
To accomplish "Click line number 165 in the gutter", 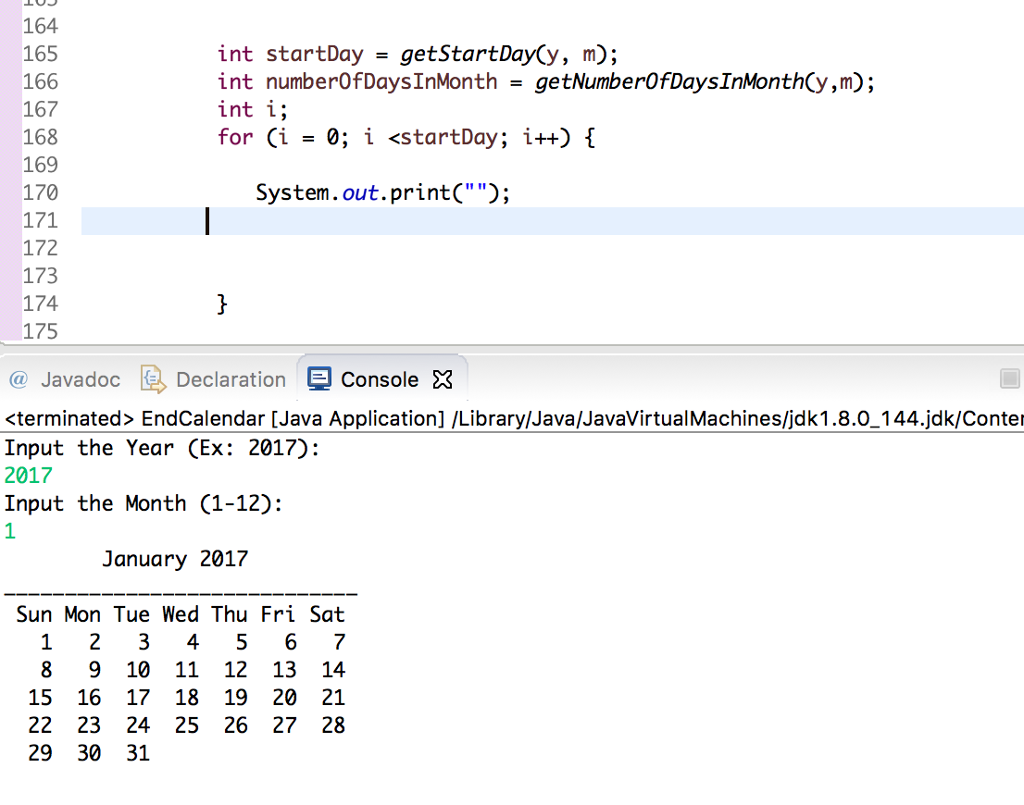I will (40, 54).
